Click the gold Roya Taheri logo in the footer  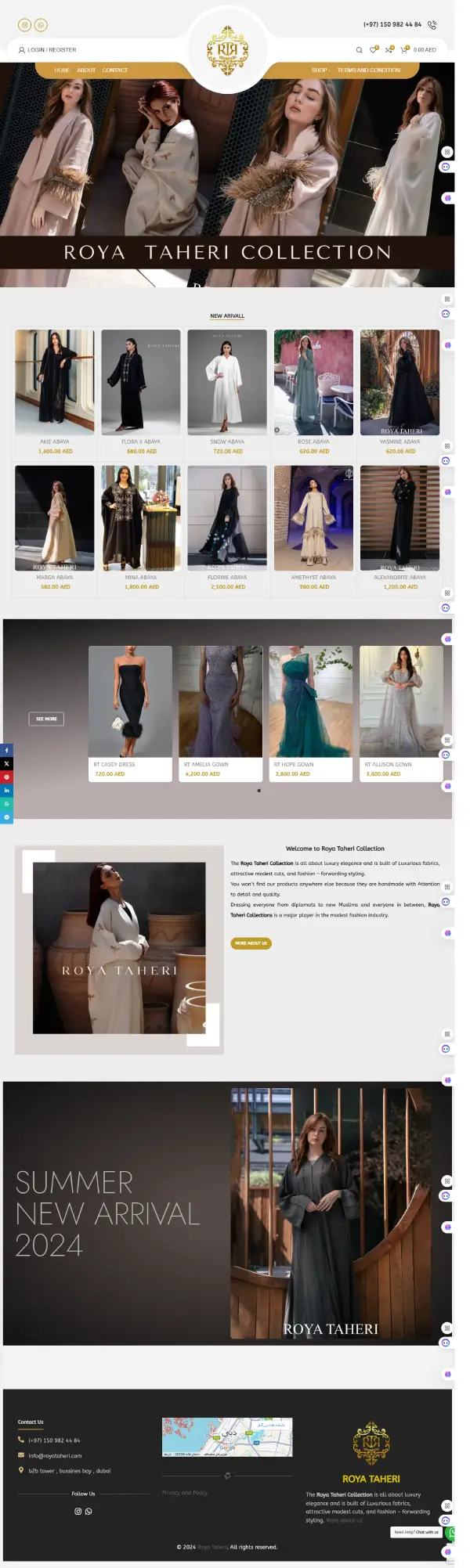pyautogui.click(x=371, y=1444)
